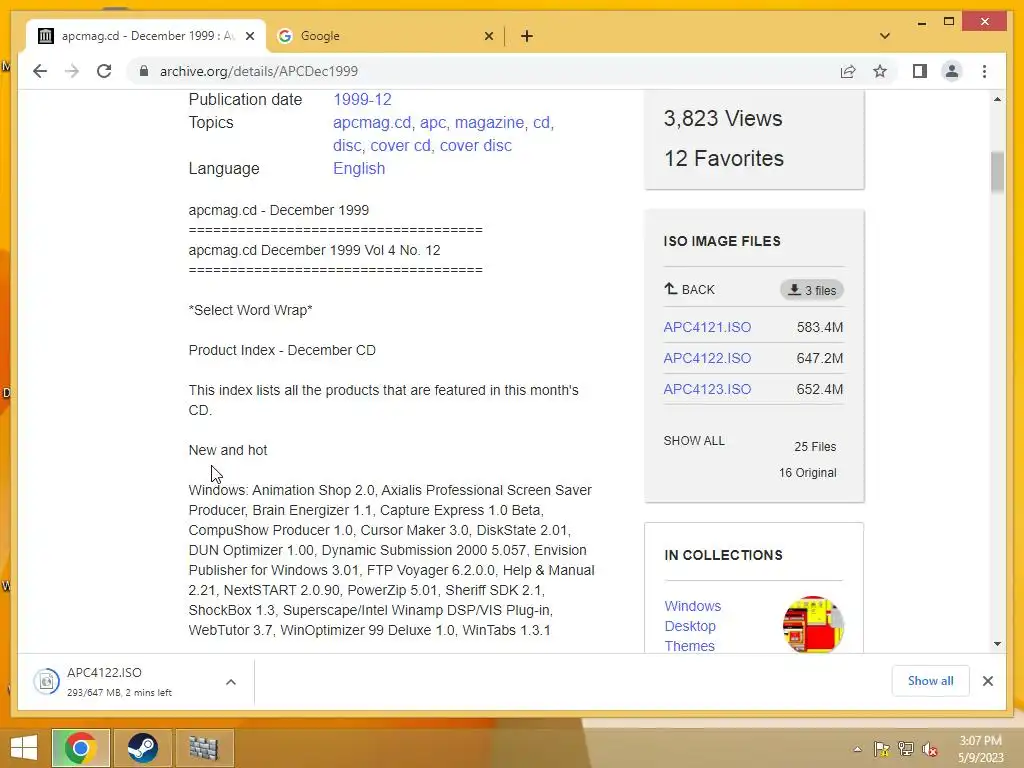Open the English language link
The height and width of the screenshot is (768, 1024).
(x=359, y=168)
